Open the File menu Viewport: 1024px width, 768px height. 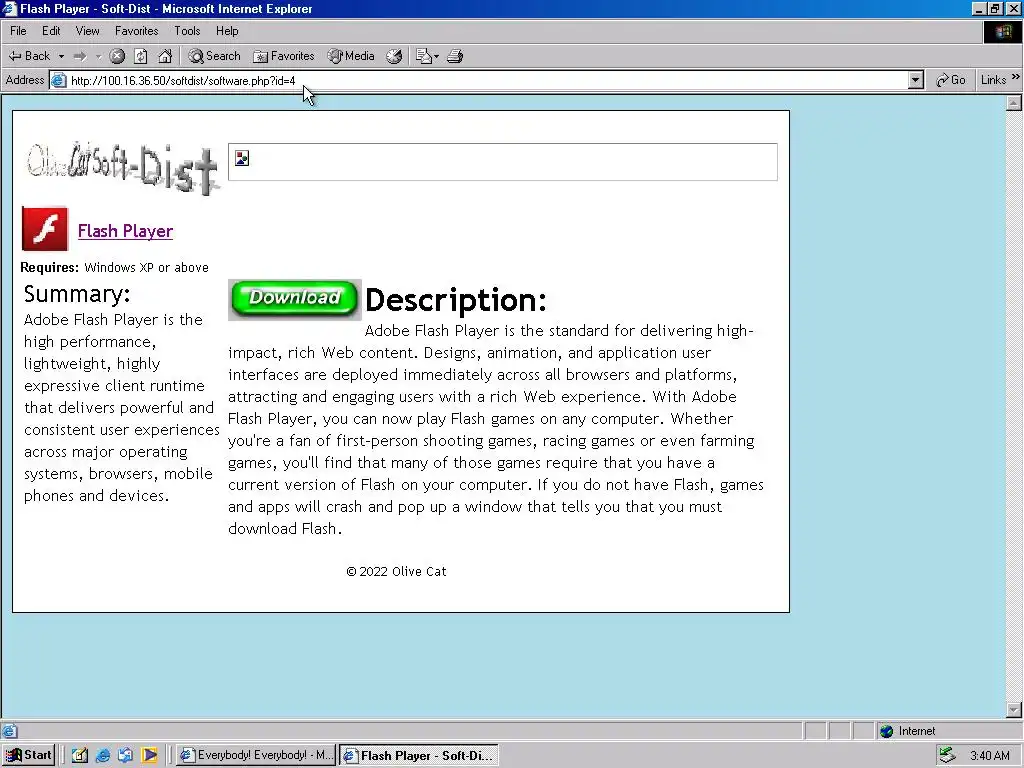[x=18, y=31]
